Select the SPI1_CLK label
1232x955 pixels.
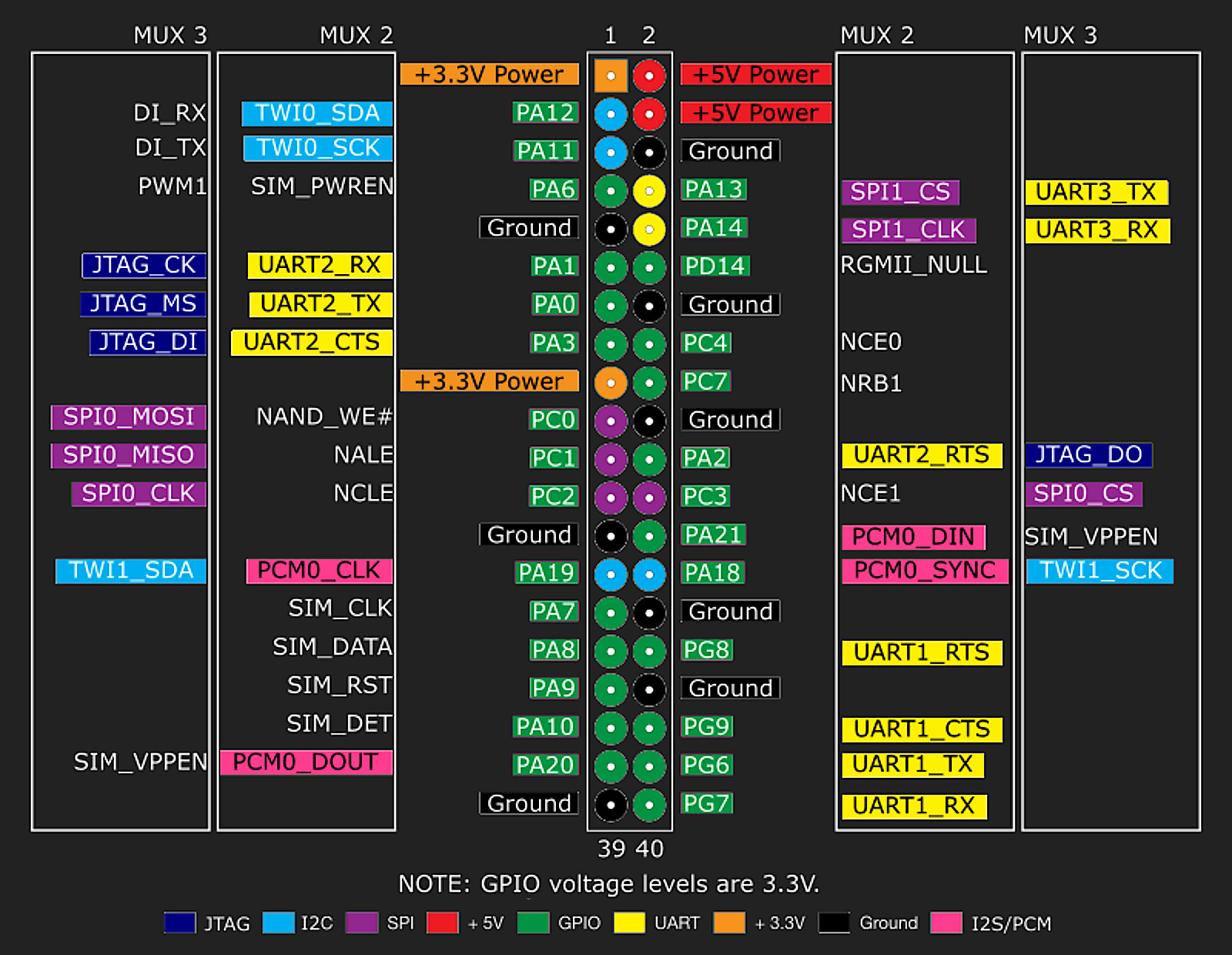tap(909, 230)
